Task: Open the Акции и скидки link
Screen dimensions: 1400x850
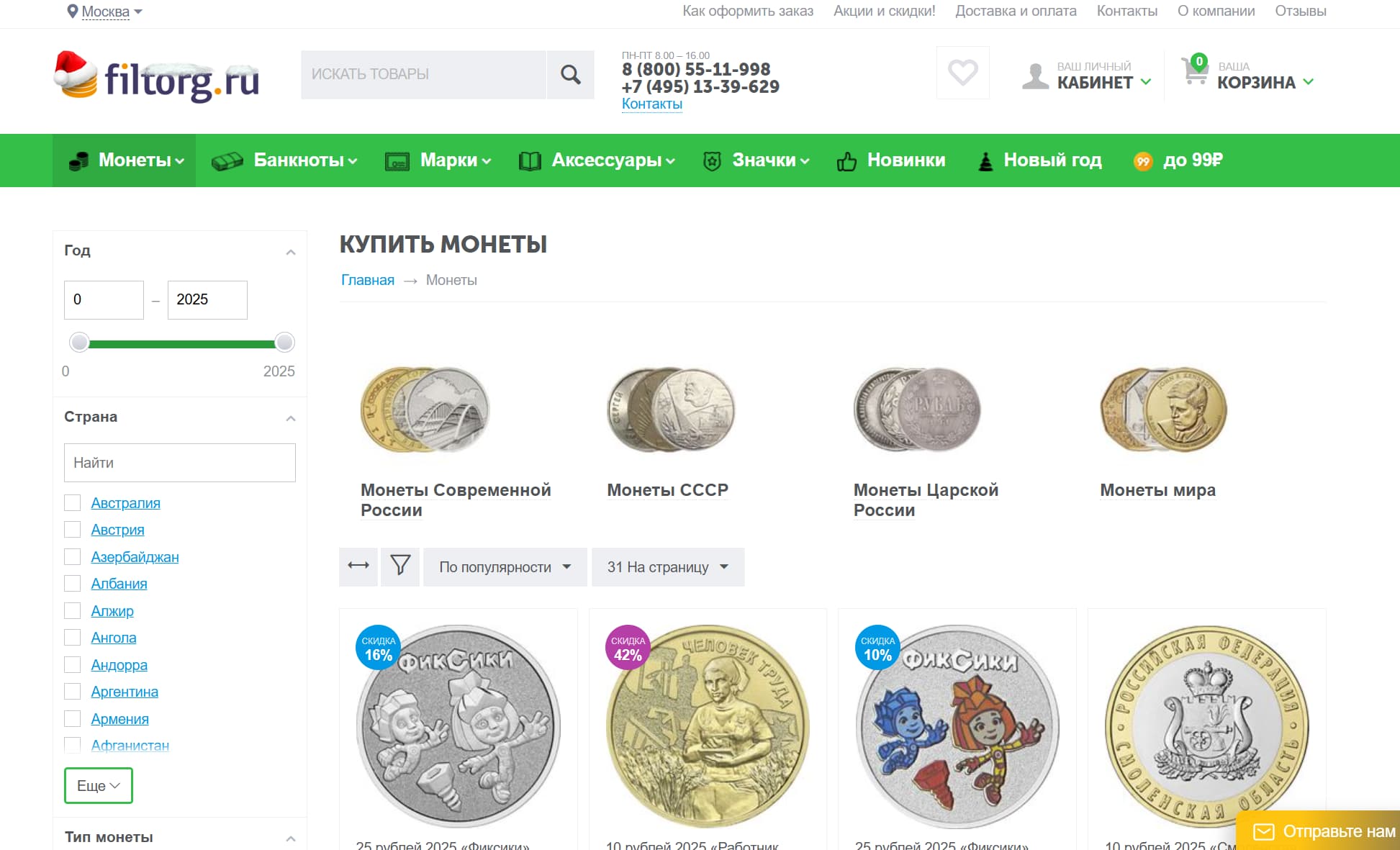Action: [x=884, y=11]
